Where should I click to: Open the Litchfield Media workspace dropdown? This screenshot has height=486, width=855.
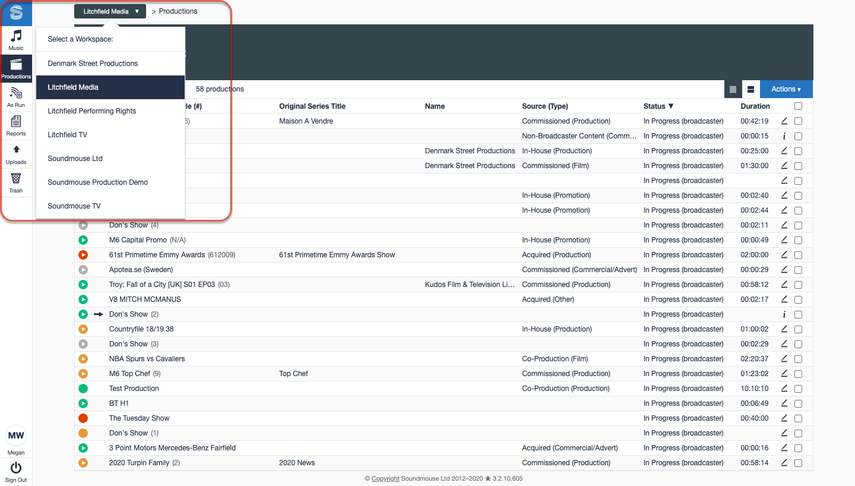[x=110, y=11]
